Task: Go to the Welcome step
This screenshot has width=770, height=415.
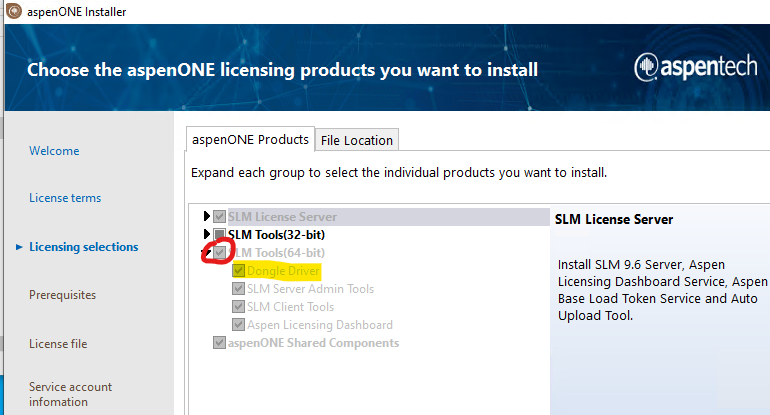Action: pos(54,151)
